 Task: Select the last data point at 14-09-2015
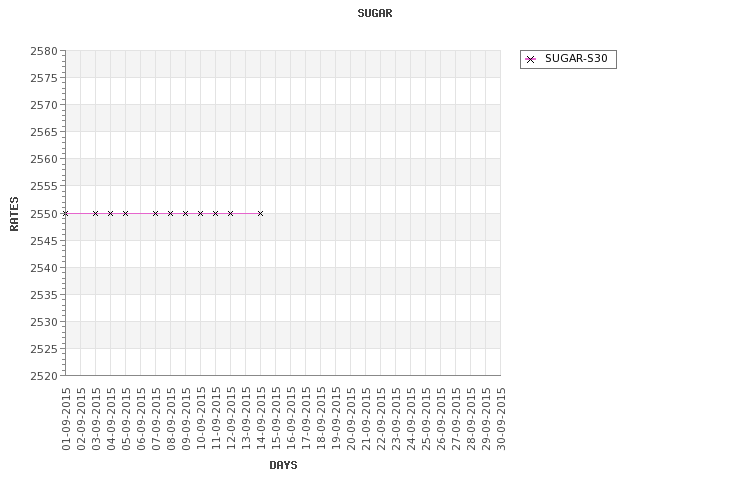tap(260, 213)
